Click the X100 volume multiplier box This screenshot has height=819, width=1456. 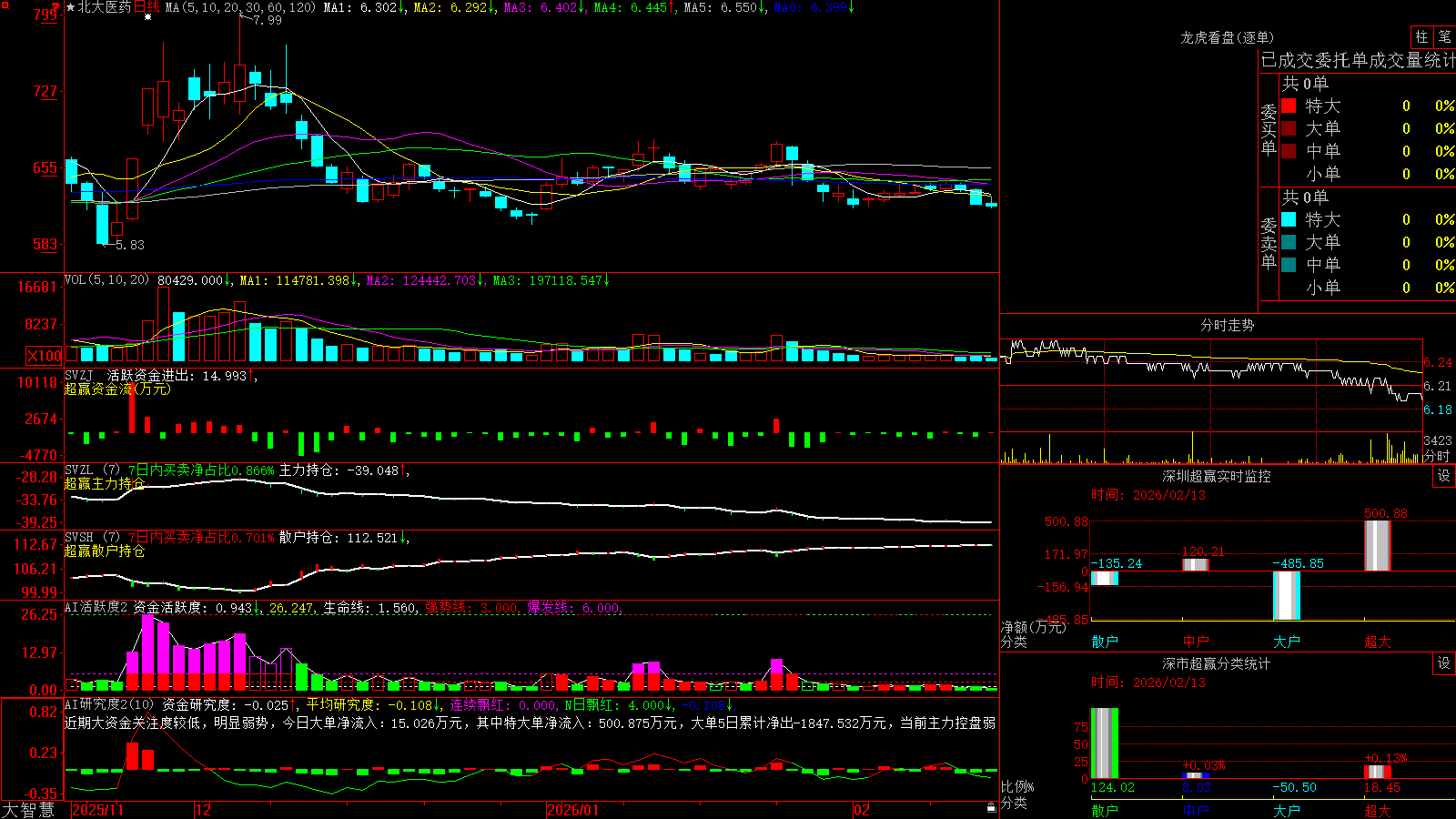pos(44,356)
